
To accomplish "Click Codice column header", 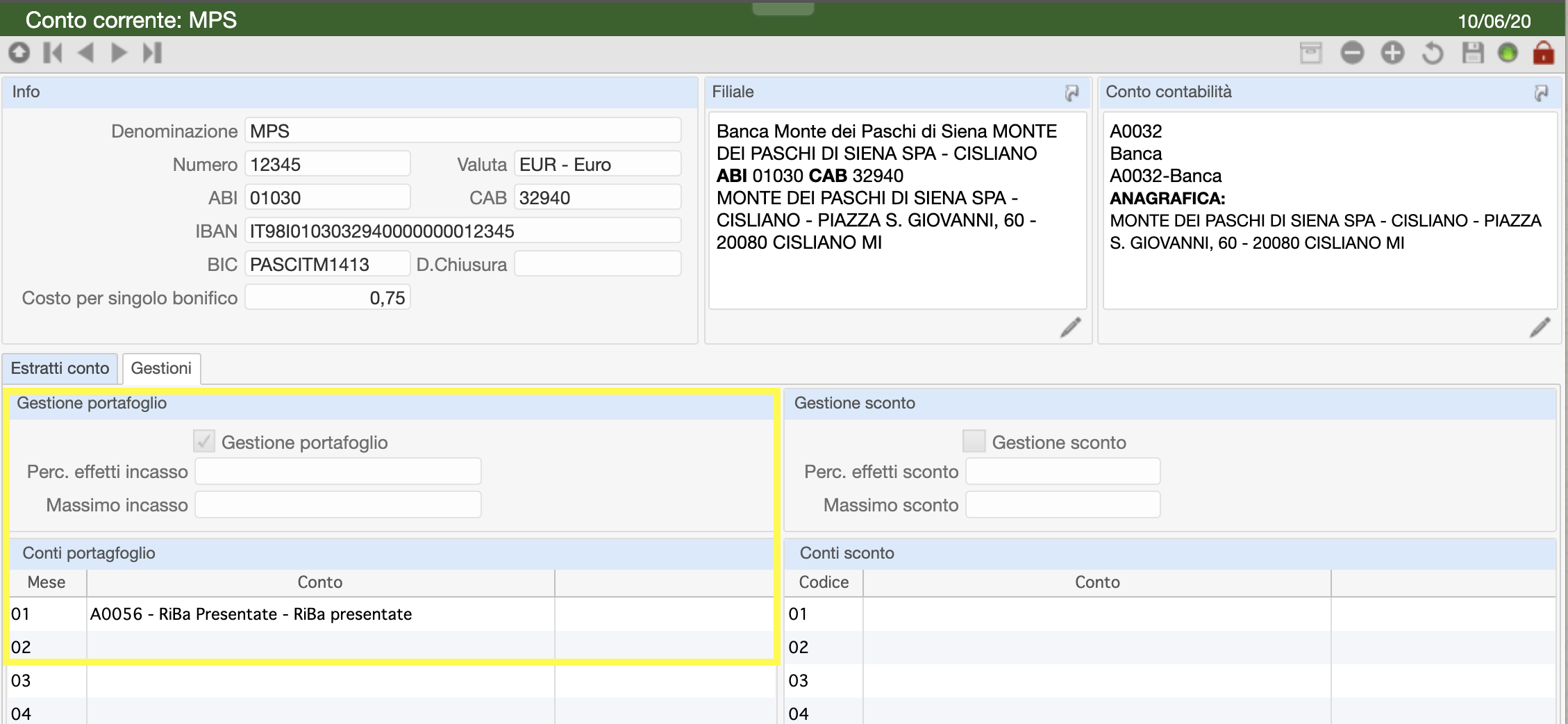I will pyautogui.click(x=824, y=582).
